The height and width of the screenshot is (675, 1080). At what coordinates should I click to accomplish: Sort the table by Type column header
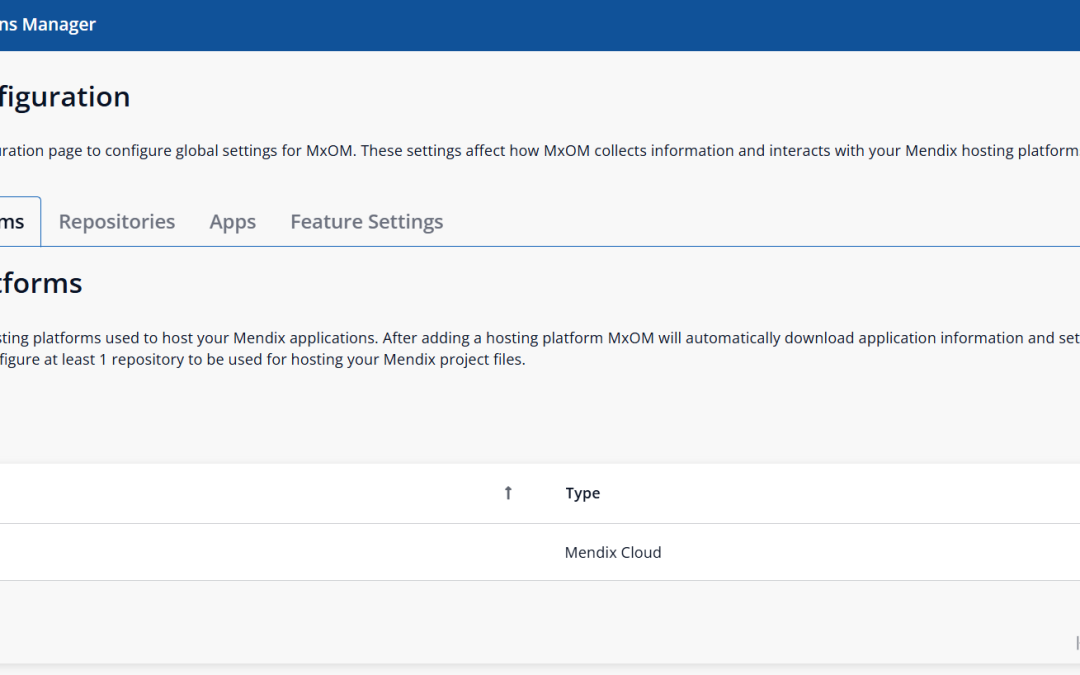tap(582, 493)
